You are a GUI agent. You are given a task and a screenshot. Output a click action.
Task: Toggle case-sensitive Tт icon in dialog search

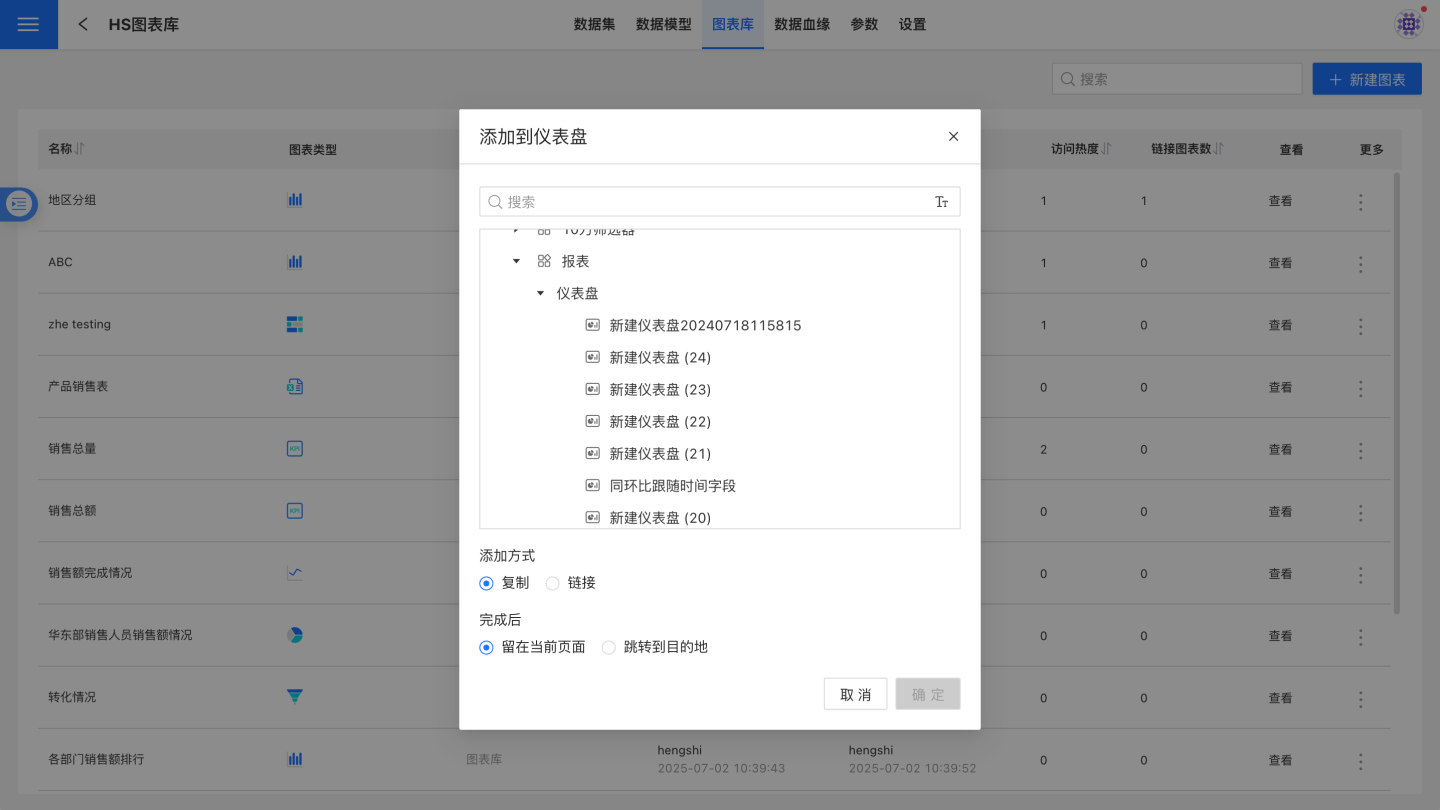[941, 202]
